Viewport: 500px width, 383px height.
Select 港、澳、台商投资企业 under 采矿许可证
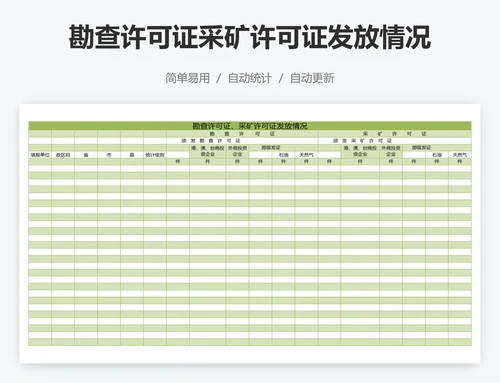[360, 151]
